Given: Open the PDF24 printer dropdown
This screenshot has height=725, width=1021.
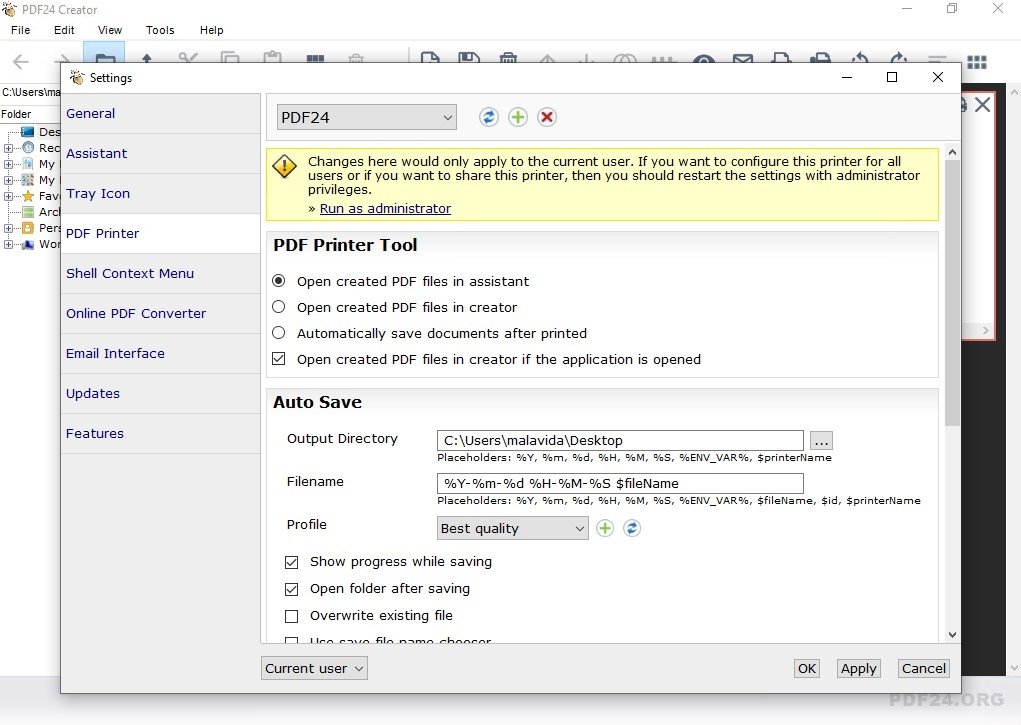Looking at the screenshot, I should pos(367,117).
